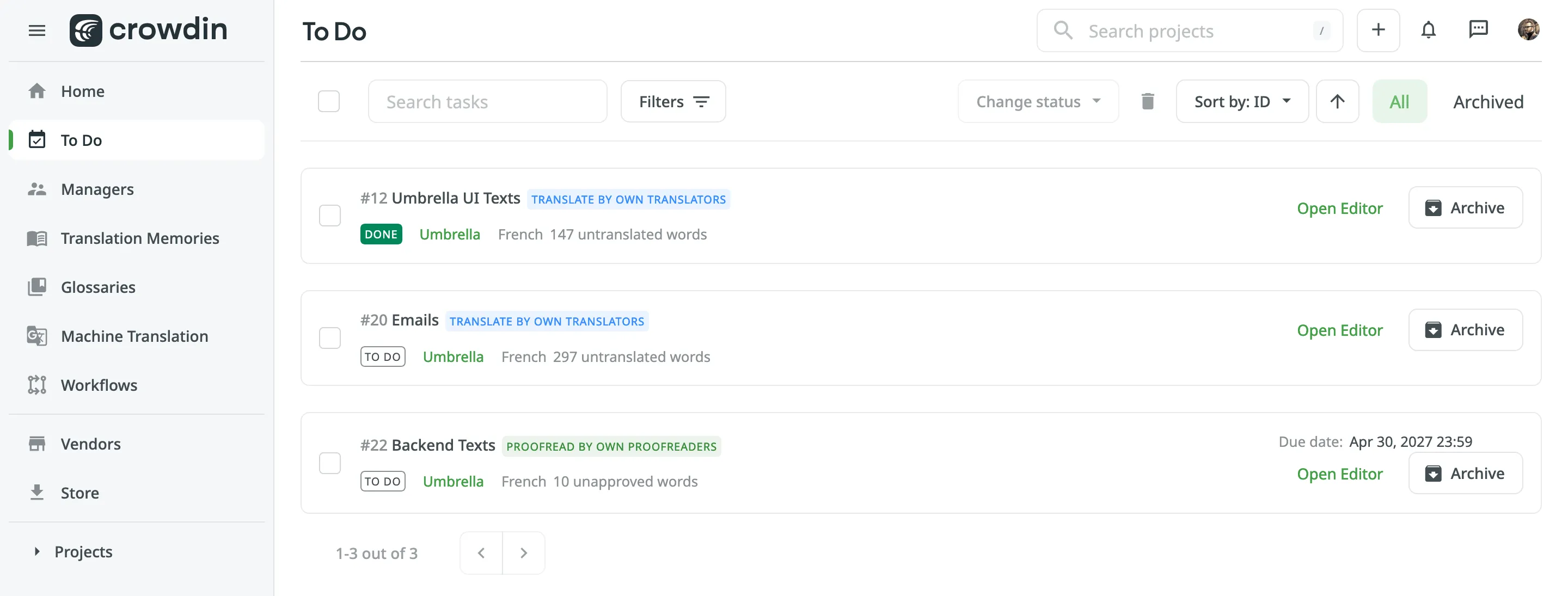Create new item with plus button
The image size is (1568, 596).
pyautogui.click(x=1378, y=30)
